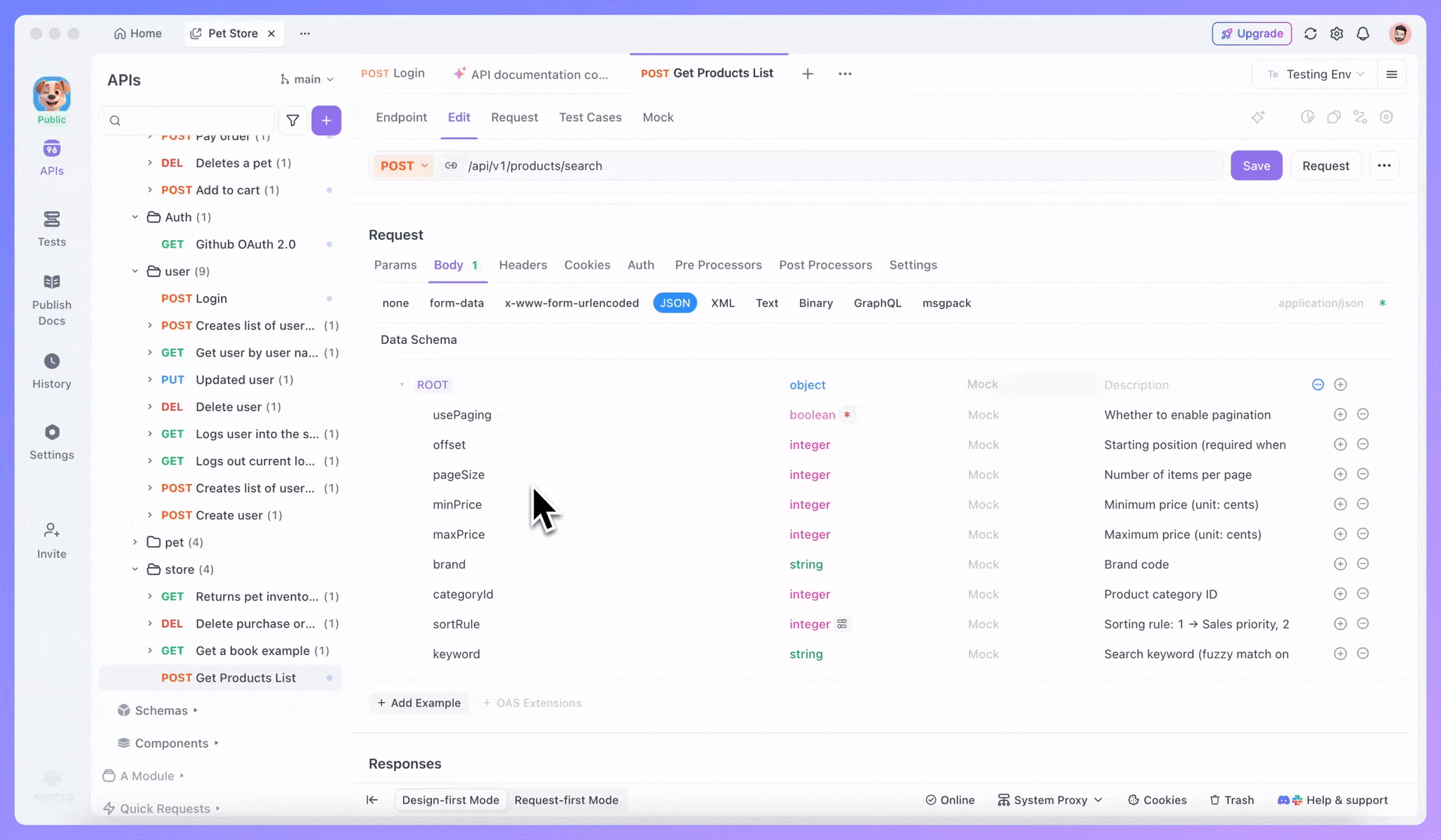Click the sync/refresh icon in the top bar
The height and width of the screenshot is (840, 1441).
coord(1310,33)
